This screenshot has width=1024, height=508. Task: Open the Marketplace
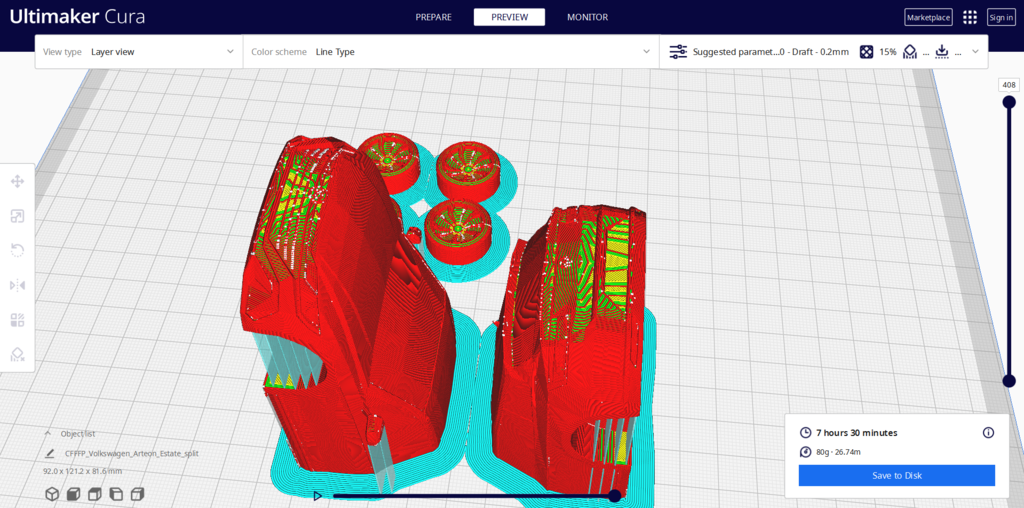pos(928,17)
